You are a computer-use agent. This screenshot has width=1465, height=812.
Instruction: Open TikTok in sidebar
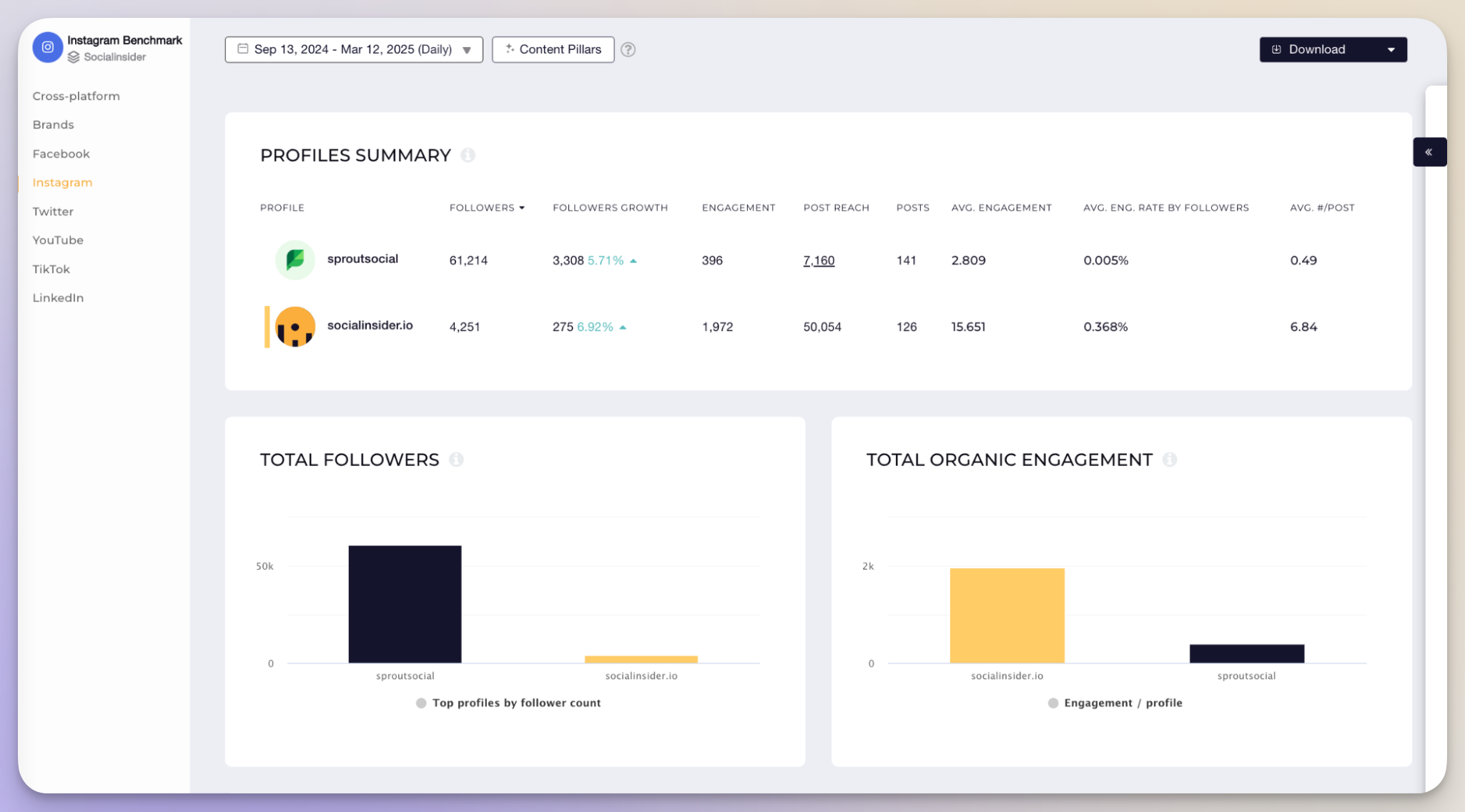[51, 269]
